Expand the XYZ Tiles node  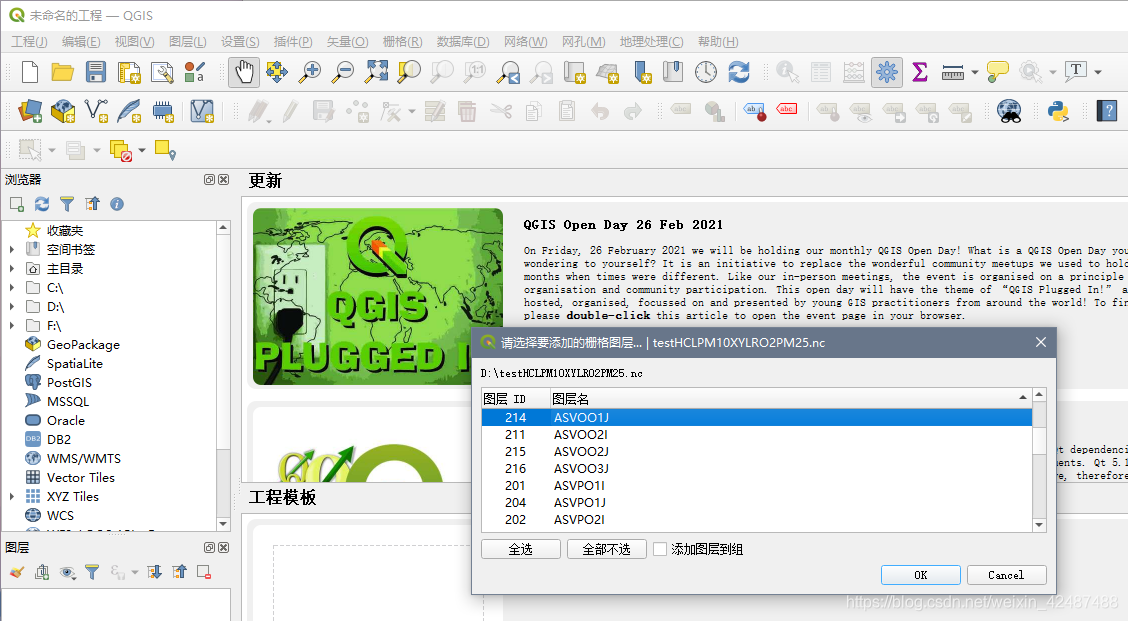(12, 497)
